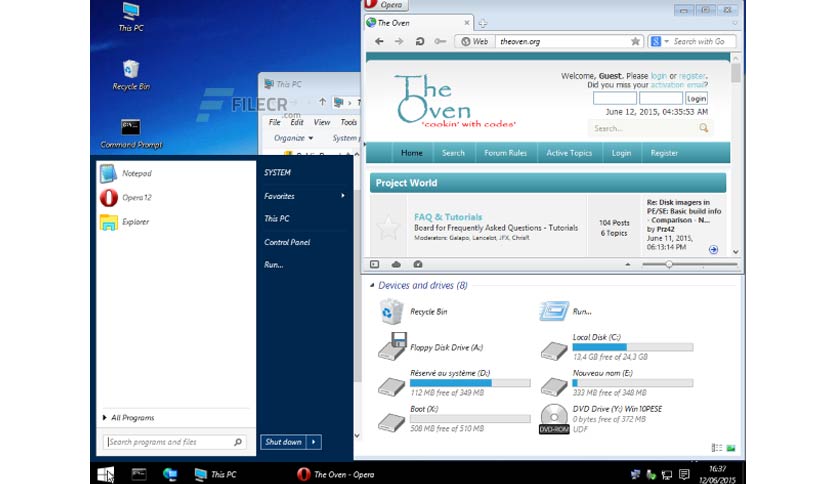Open the Action Center notification tray icon

[x=684, y=474]
